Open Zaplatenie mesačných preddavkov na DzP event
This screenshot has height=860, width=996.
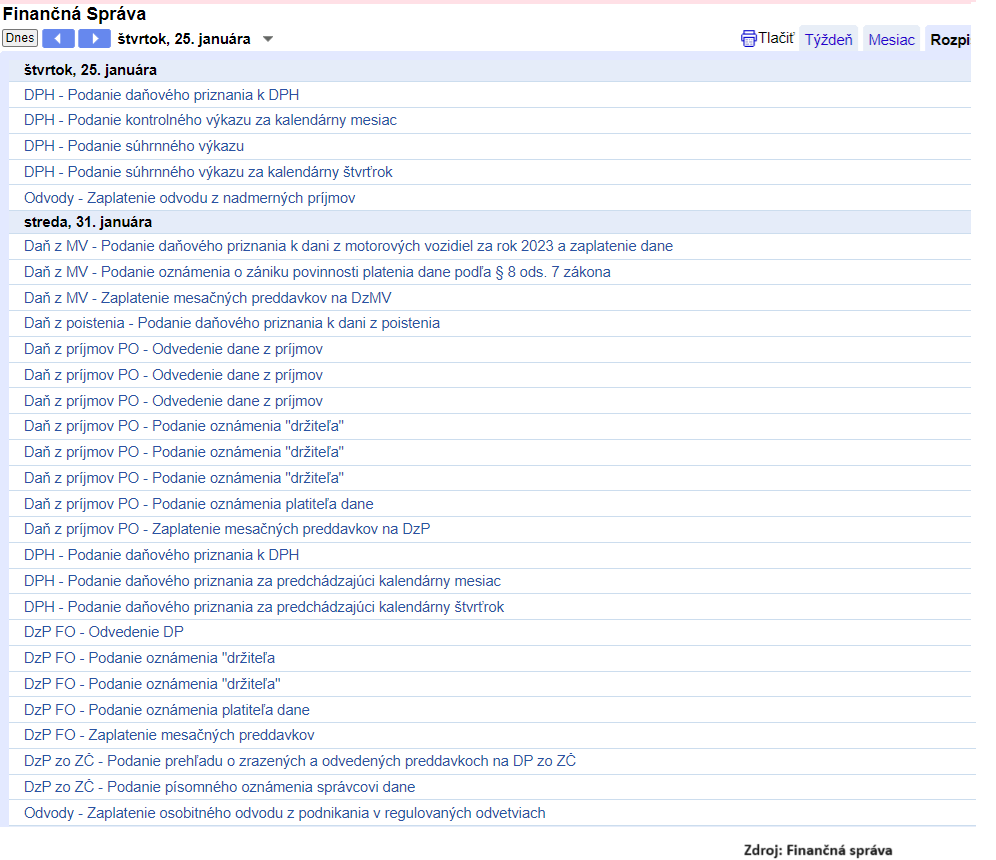point(227,529)
